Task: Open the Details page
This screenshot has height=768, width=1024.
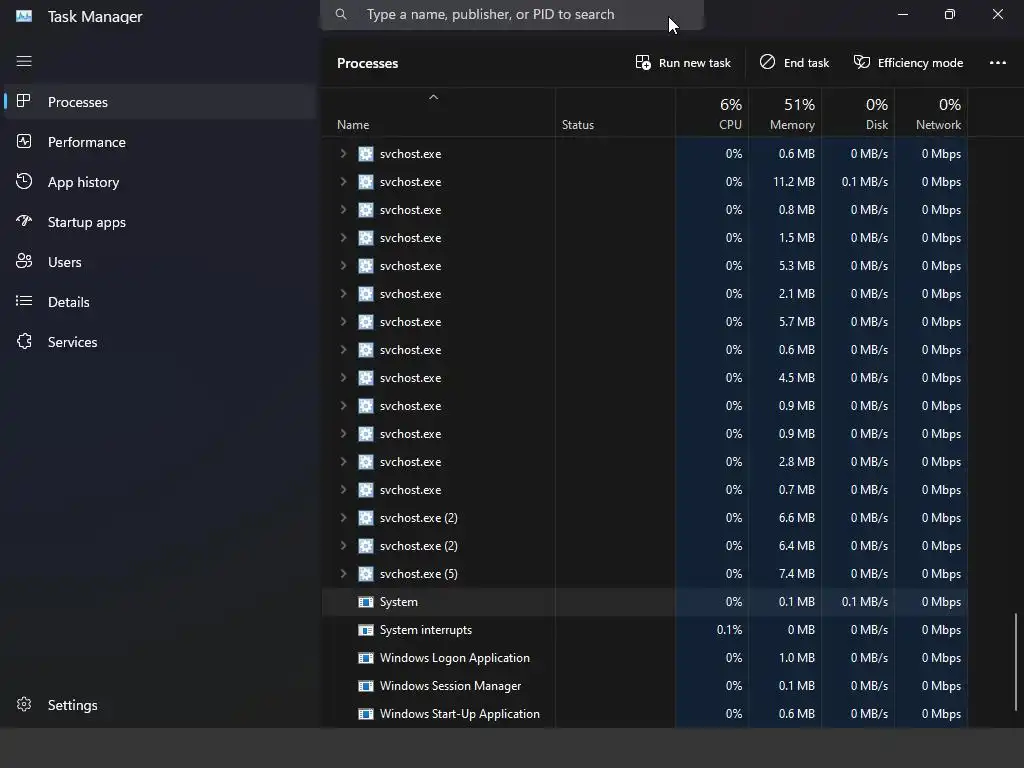Action: [159, 302]
